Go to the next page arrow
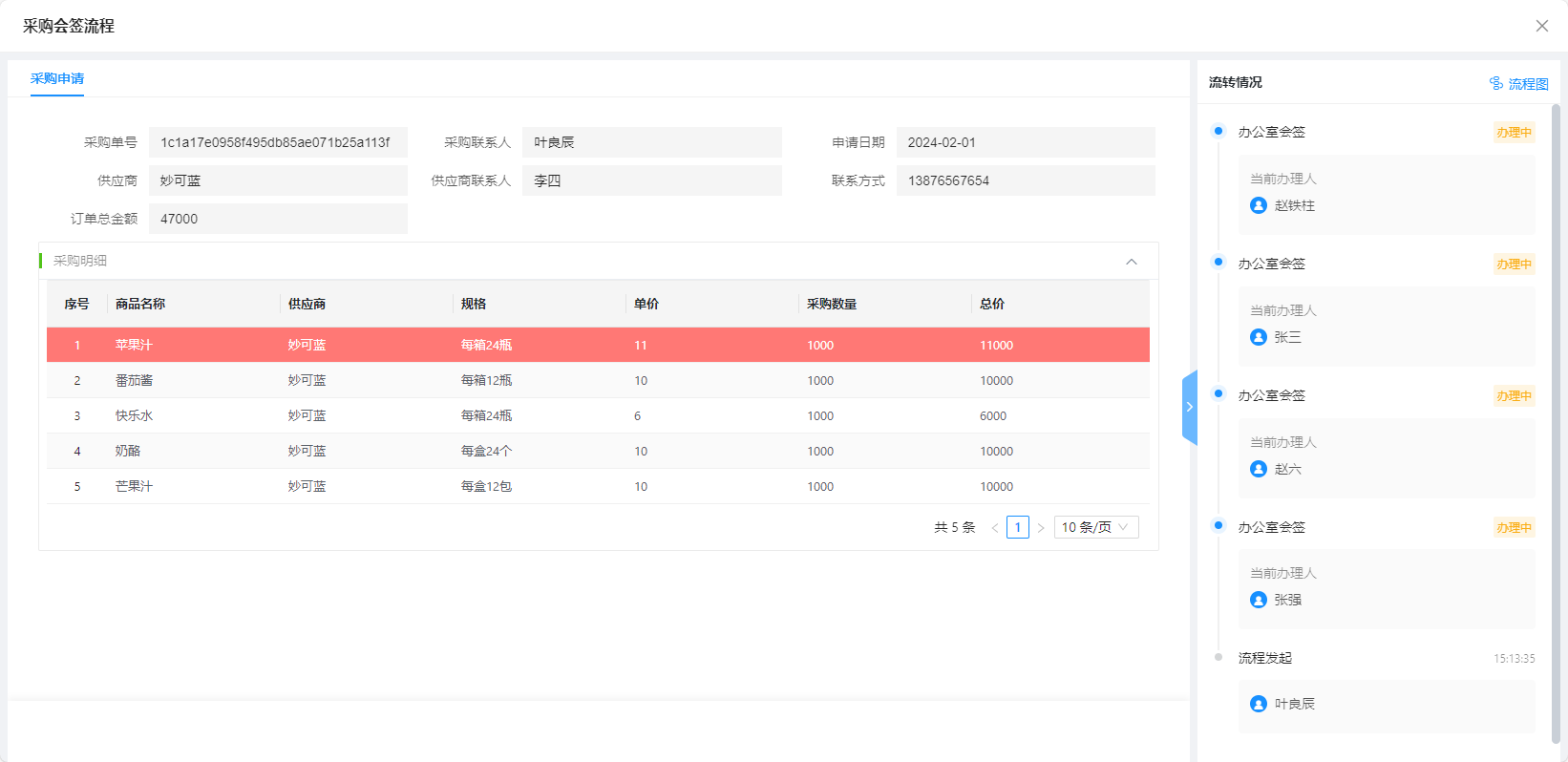 (1041, 528)
